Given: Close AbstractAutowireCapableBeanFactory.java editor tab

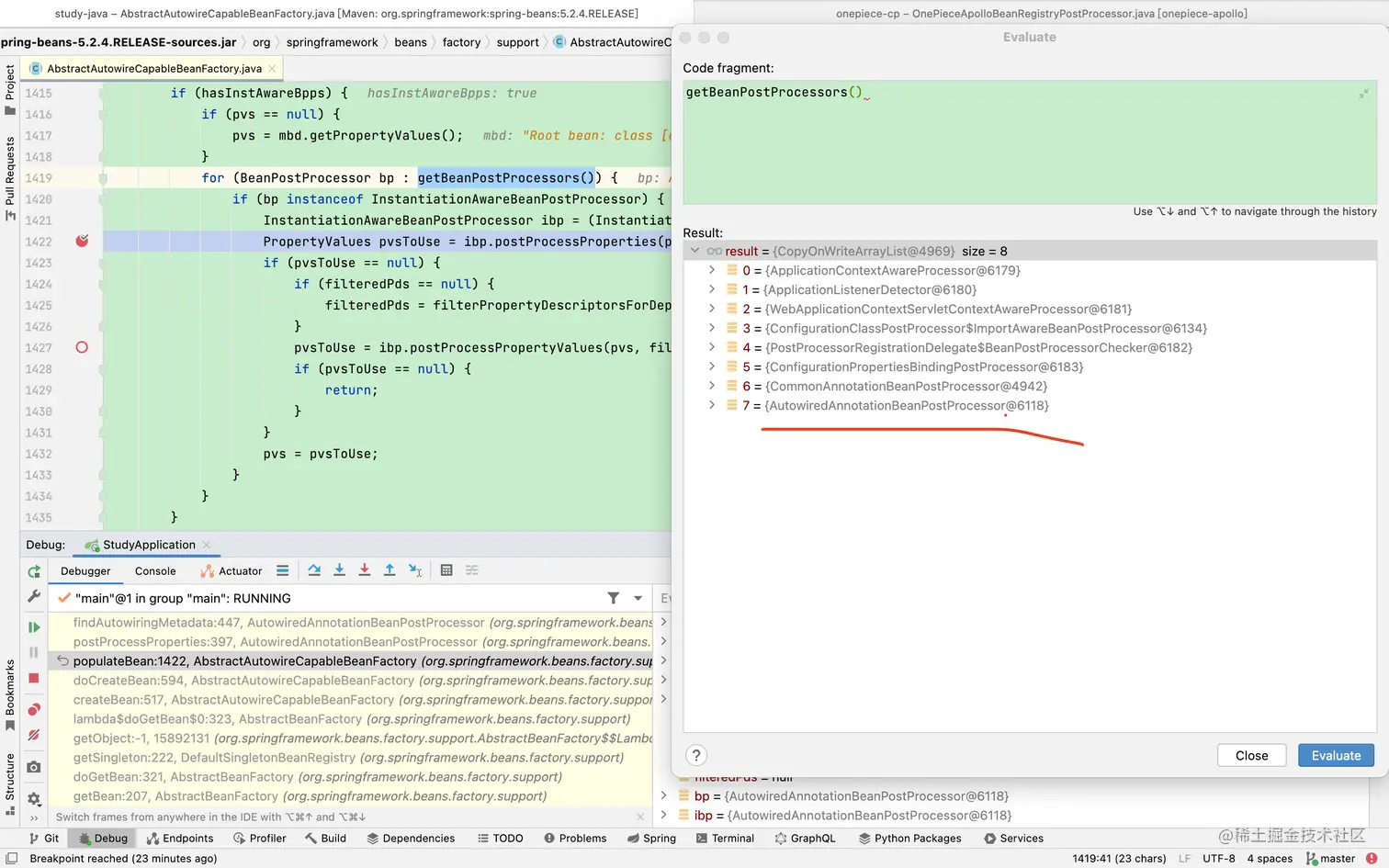Looking at the screenshot, I should pos(272,68).
